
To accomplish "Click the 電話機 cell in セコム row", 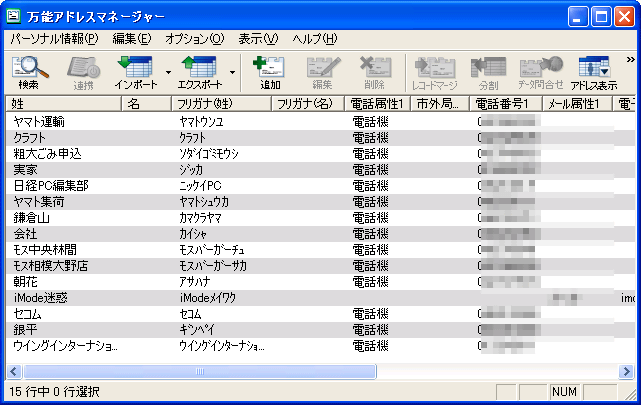I will [x=370, y=314].
